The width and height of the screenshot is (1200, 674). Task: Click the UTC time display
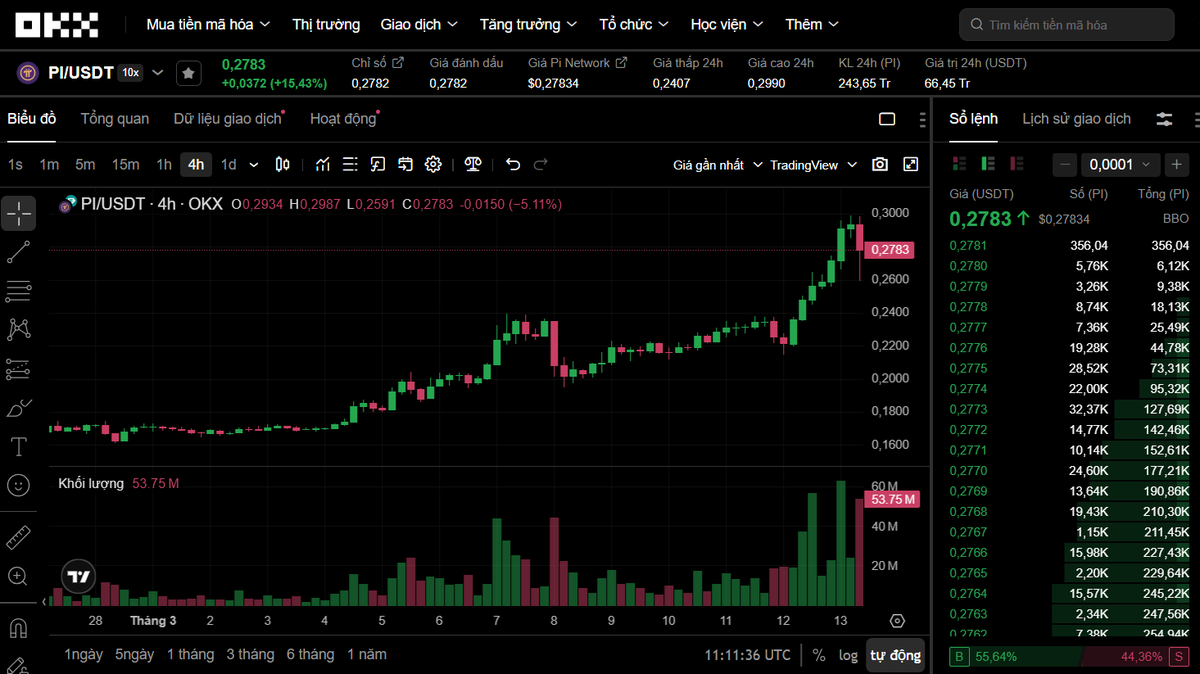(x=747, y=655)
